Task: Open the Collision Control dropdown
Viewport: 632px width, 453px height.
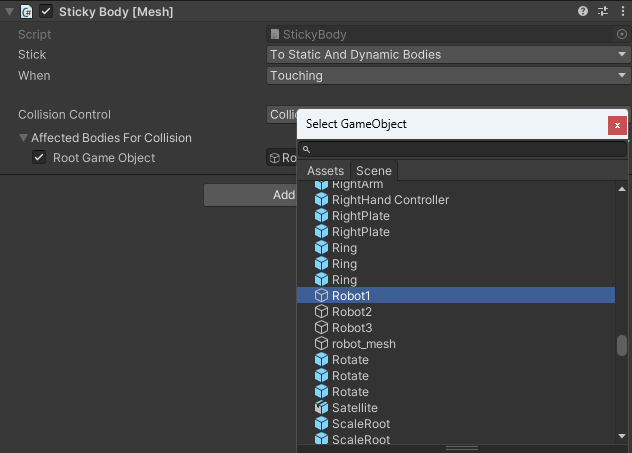Action: [282, 115]
